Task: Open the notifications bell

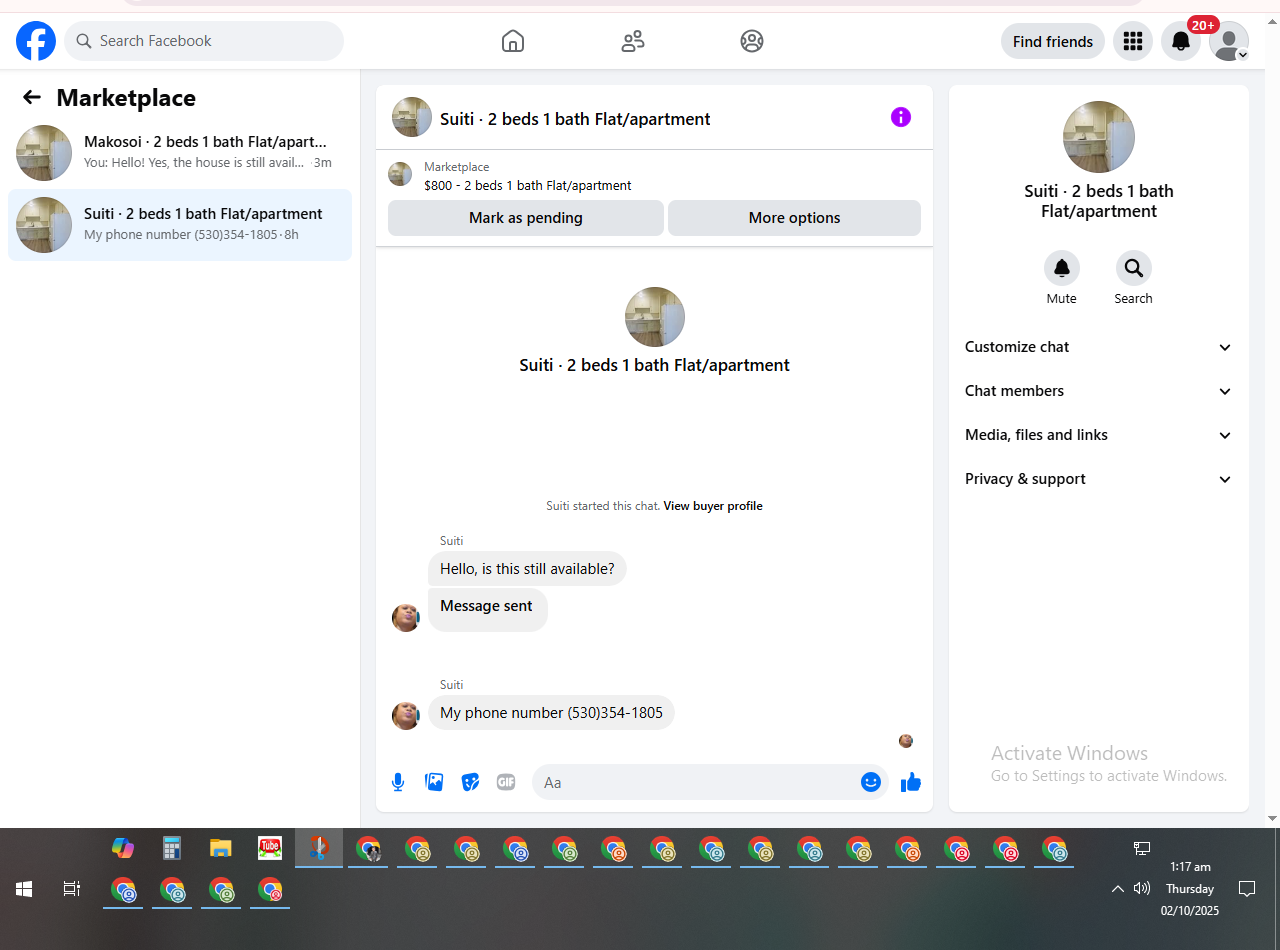Action: (x=1181, y=41)
